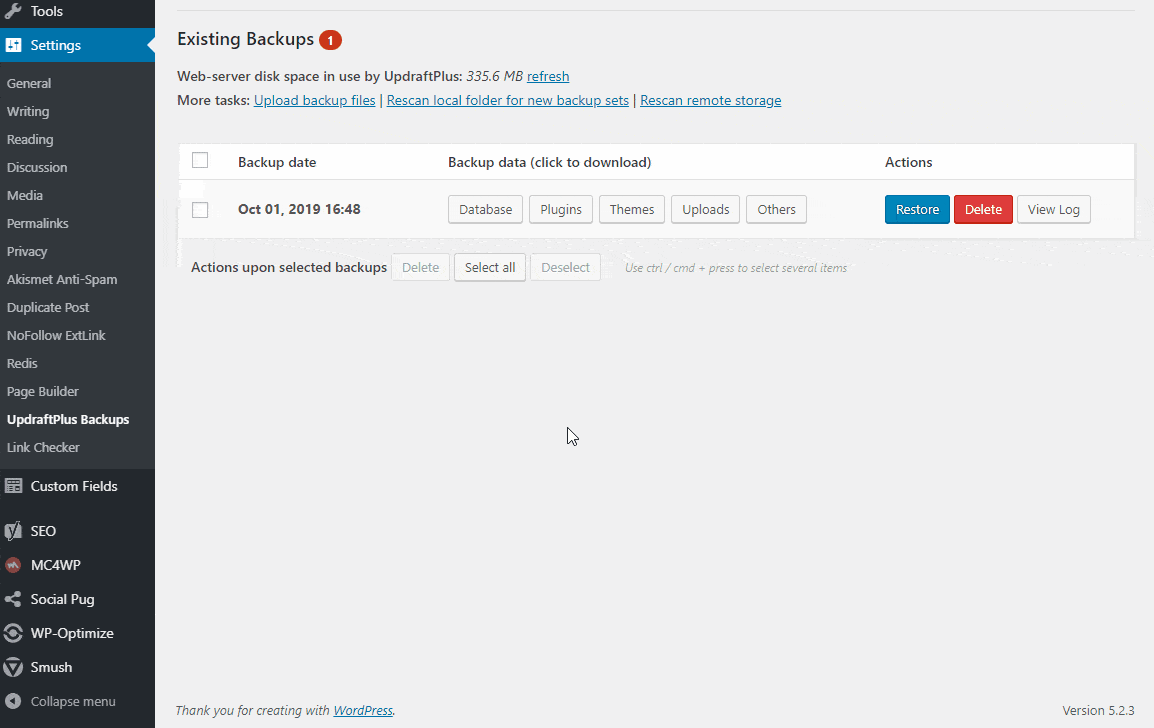Open Discussion settings
Image resolution: width=1154 pixels, height=728 pixels.
point(37,167)
